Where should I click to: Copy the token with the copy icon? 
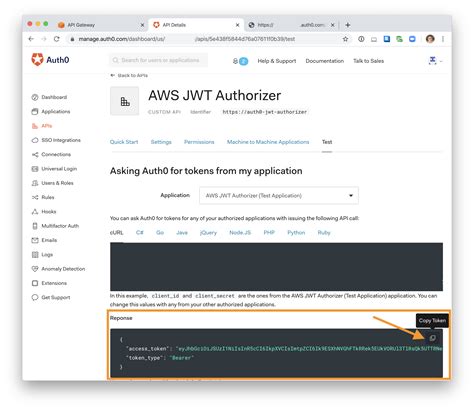point(432,338)
